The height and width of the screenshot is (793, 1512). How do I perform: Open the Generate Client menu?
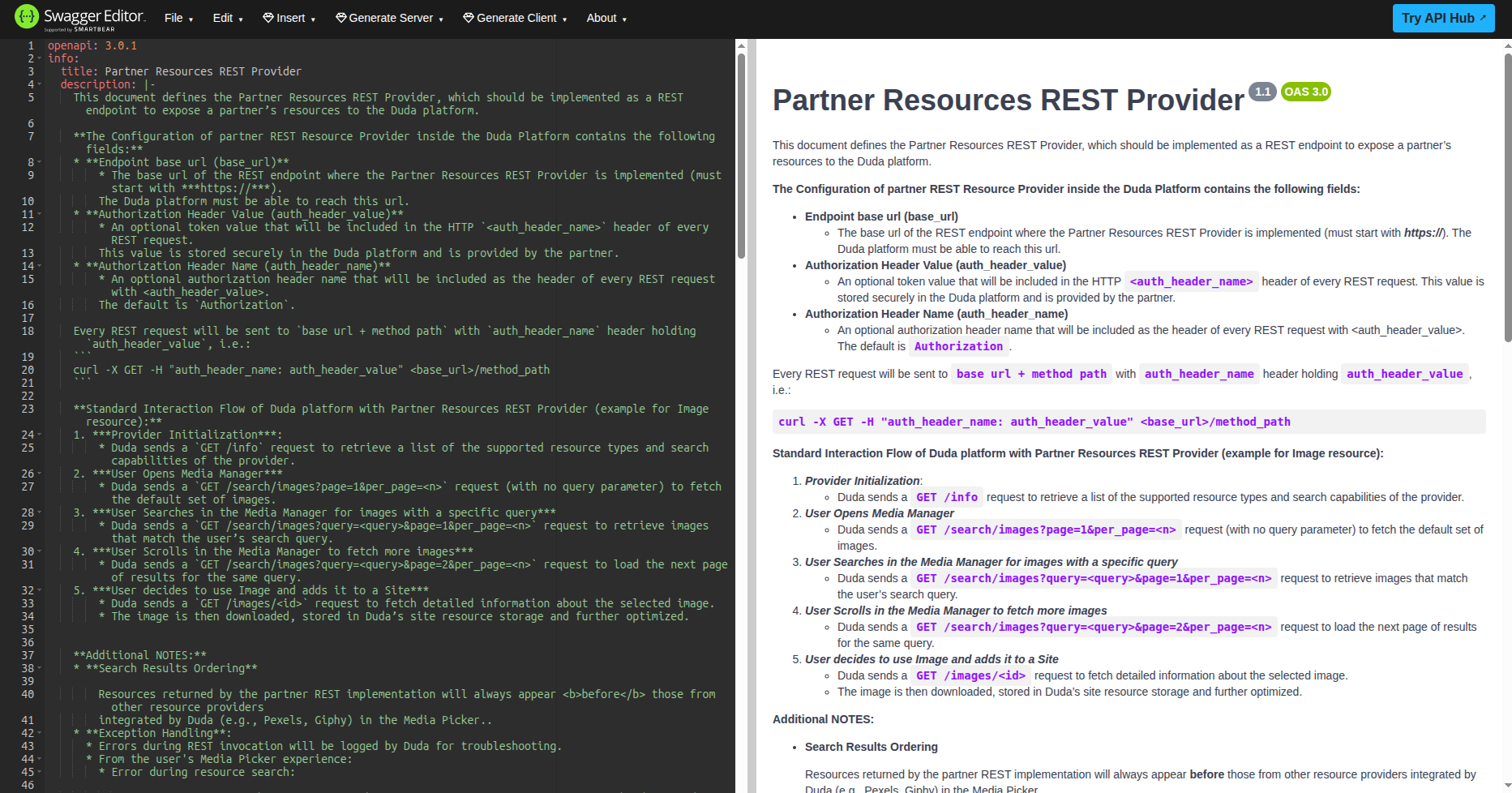point(515,18)
